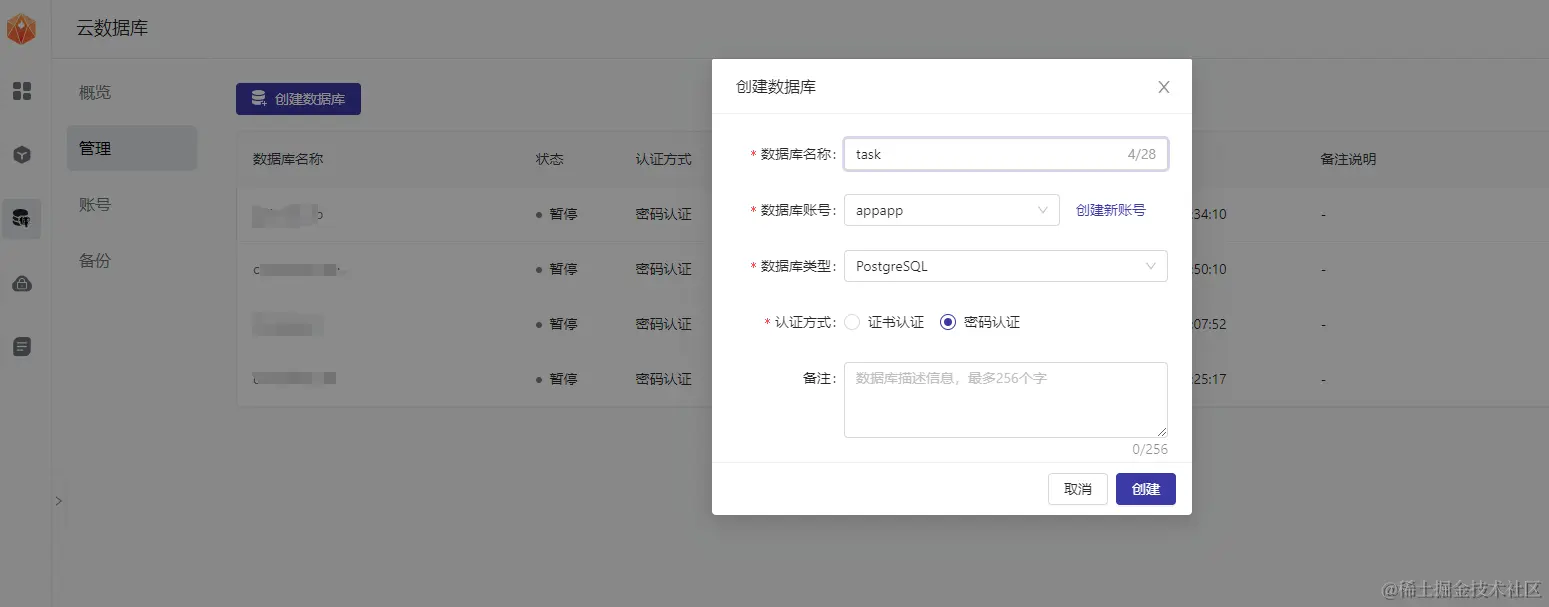The height and width of the screenshot is (607, 1549).
Task: Click the lock security icon in sidebar
Action: pos(22,283)
